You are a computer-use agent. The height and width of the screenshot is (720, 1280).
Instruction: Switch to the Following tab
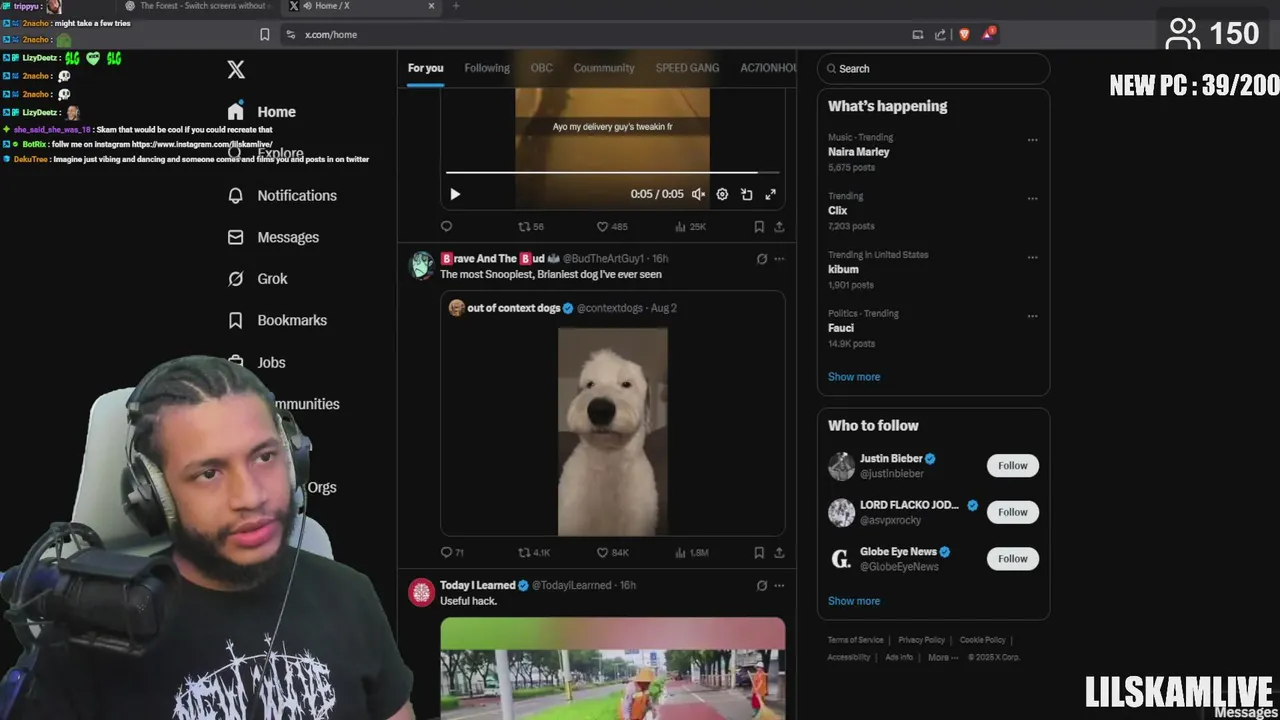click(487, 68)
